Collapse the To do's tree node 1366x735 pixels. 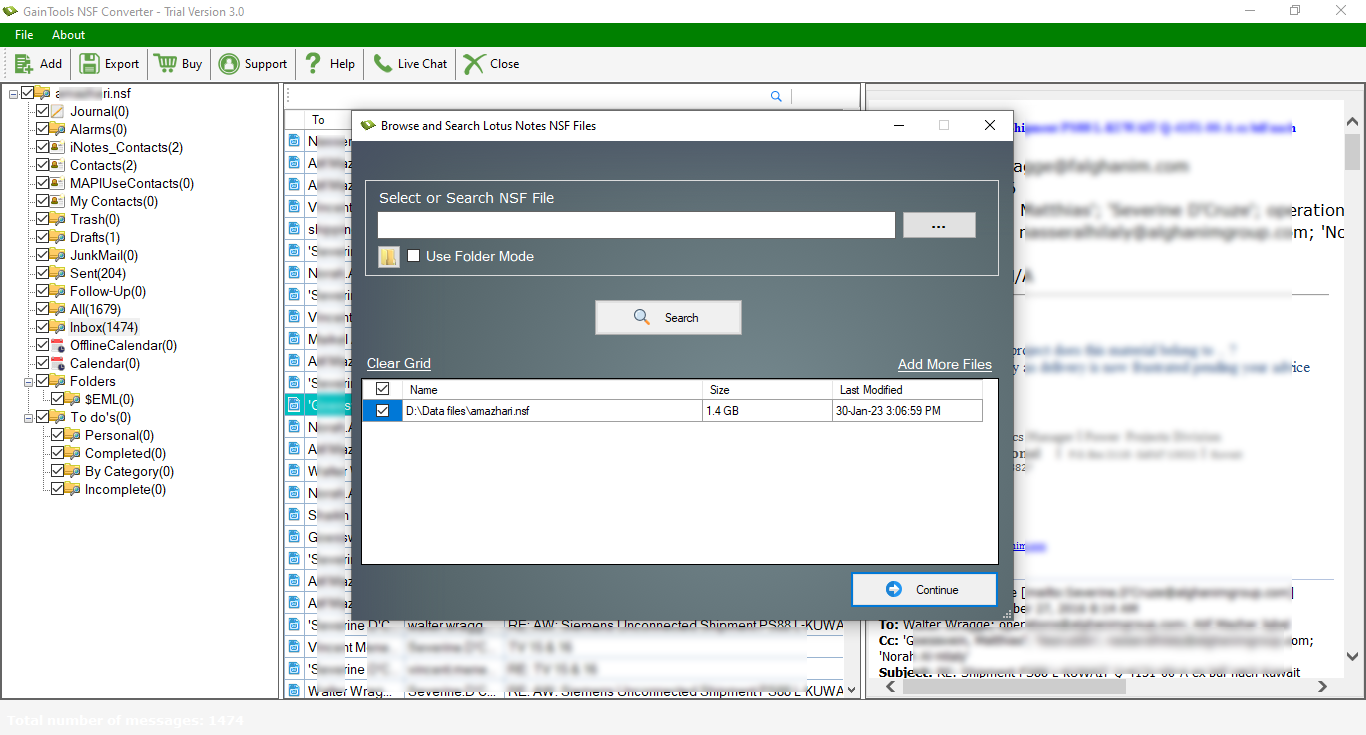pyautogui.click(x=28, y=417)
